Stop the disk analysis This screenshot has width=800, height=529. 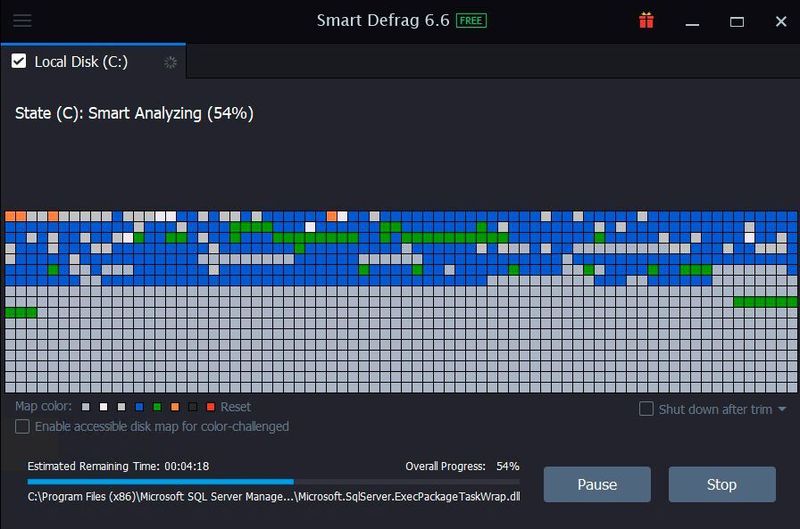[722, 484]
